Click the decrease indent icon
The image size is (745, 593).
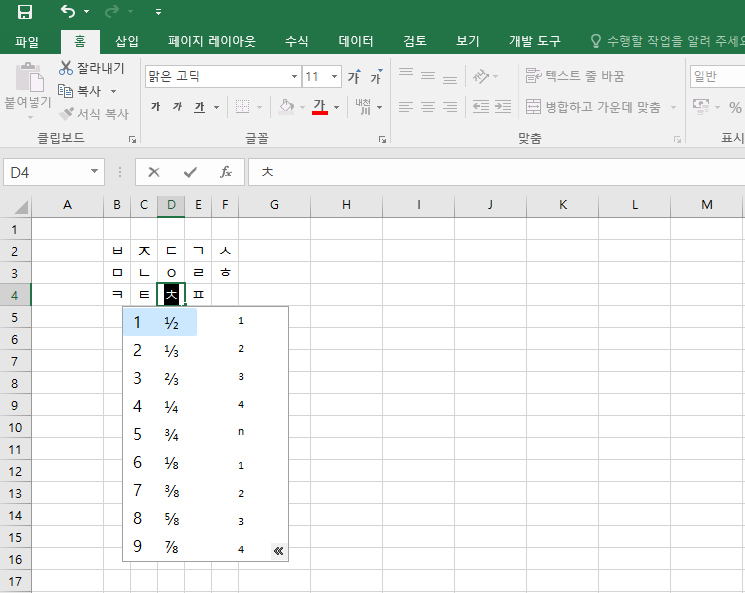[481, 106]
